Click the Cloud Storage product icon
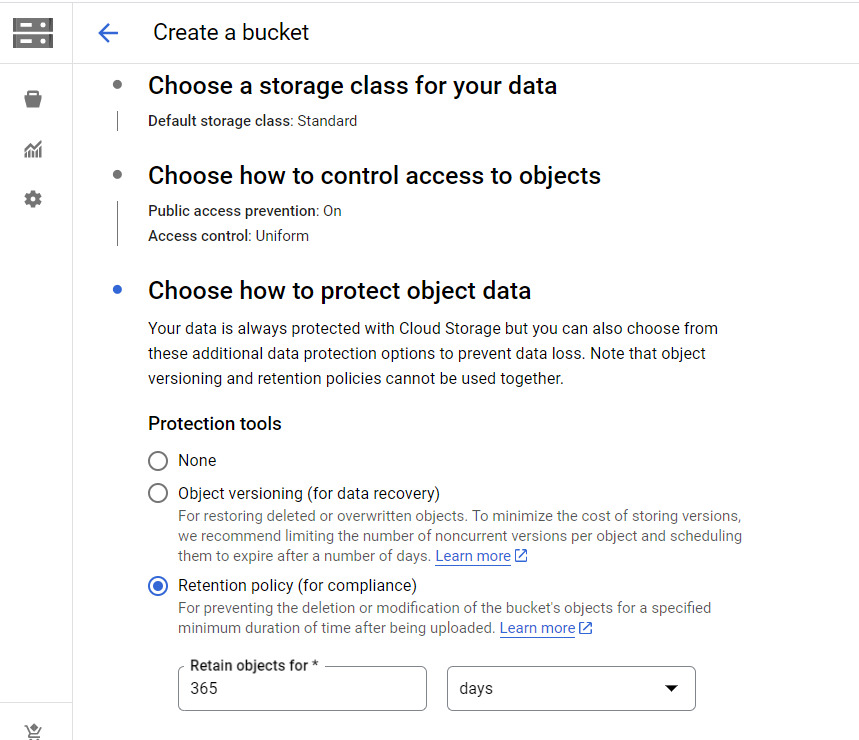Screen dimensions: 859x740 pos(33,33)
